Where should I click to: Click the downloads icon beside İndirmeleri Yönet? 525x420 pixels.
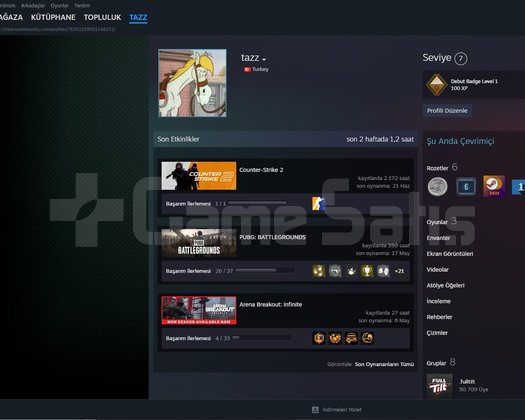coord(315,410)
